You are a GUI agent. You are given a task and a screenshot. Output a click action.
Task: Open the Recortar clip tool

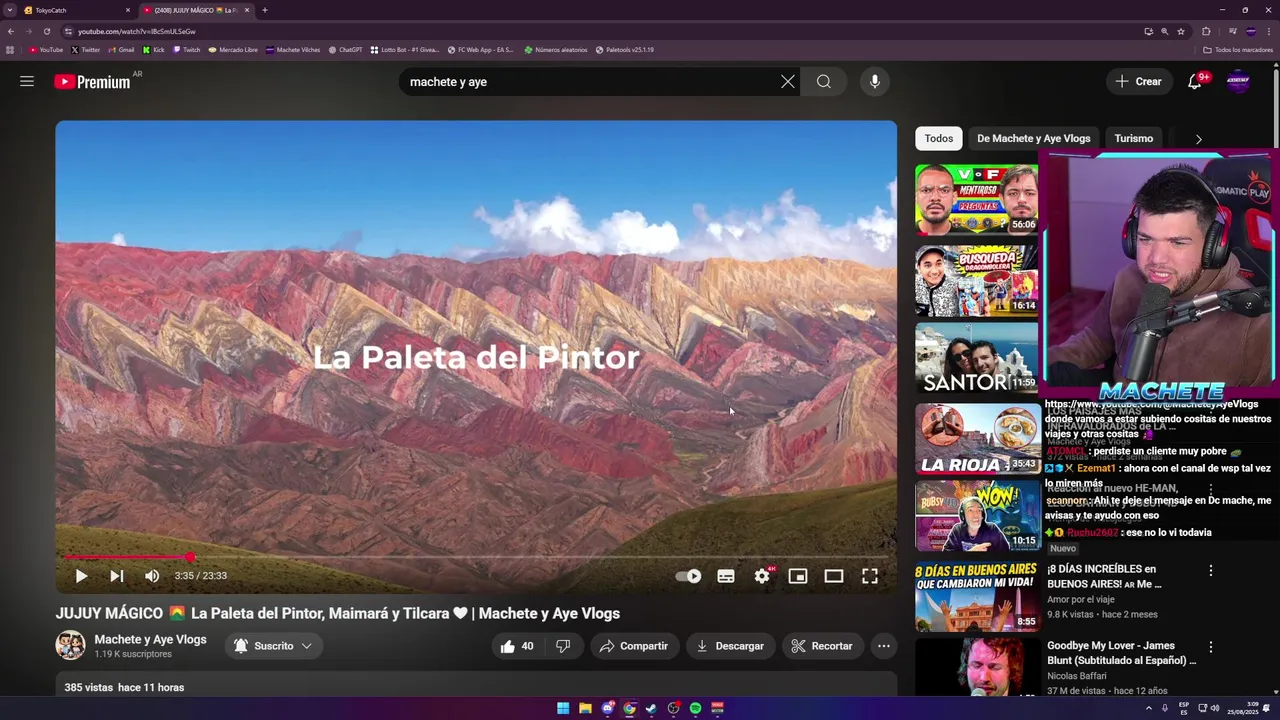pyautogui.click(x=821, y=646)
